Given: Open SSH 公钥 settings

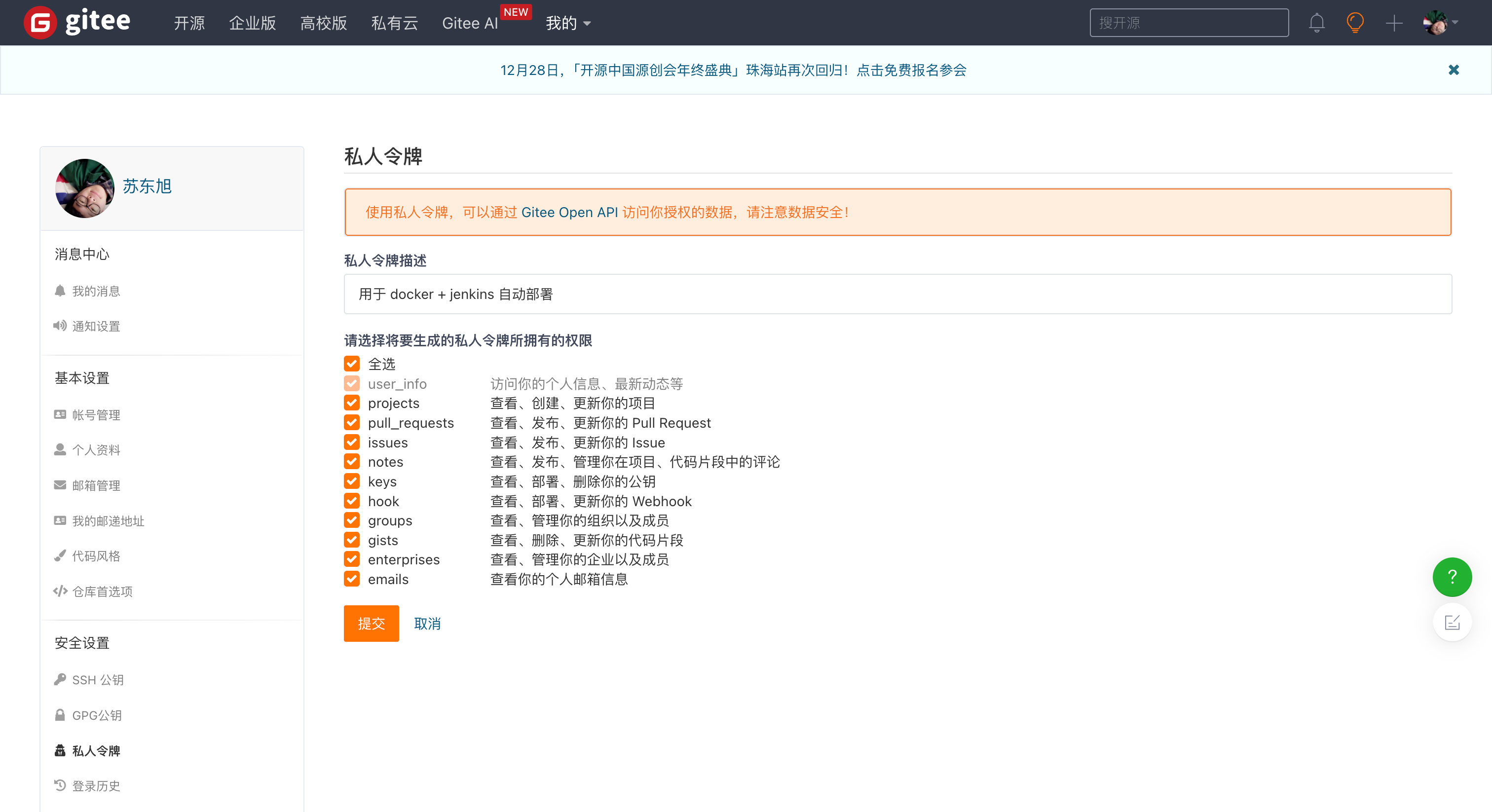Looking at the screenshot, I should pyautogui.click(x=97, y=680).
